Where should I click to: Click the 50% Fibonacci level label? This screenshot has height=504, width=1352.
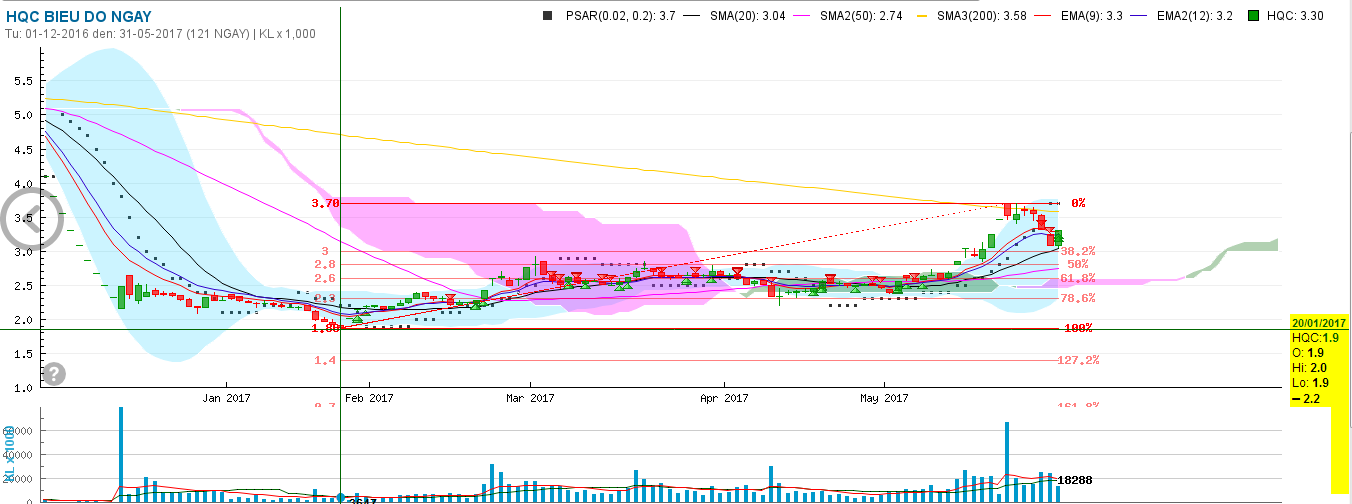click(1078, 265)
